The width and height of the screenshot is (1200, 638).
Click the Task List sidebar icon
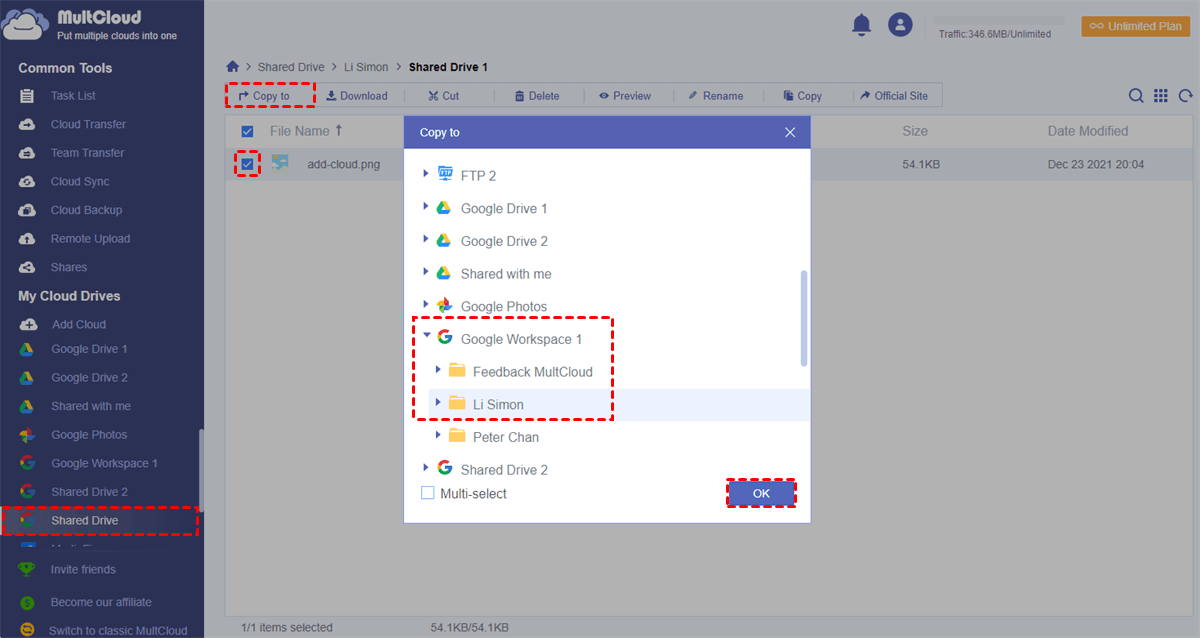click(x=28, y=96)
